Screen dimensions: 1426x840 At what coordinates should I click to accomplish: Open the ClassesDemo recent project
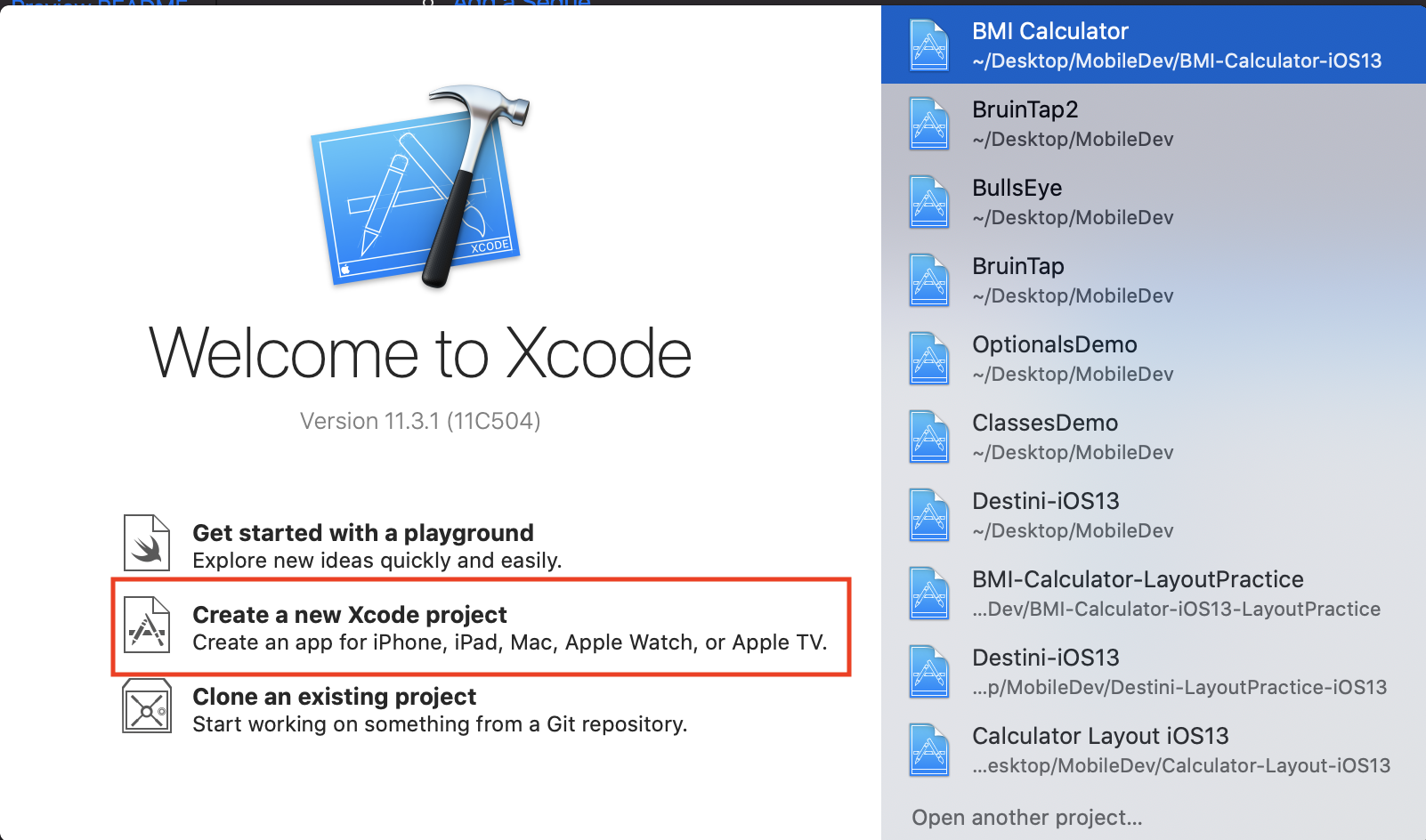[x=1154, y=437]
